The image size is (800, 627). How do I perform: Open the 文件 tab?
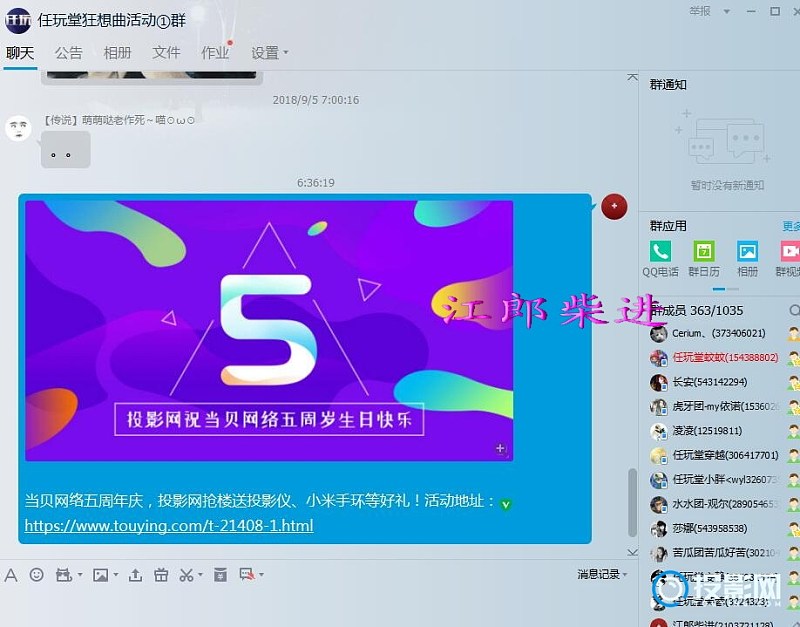coord(166,53)
